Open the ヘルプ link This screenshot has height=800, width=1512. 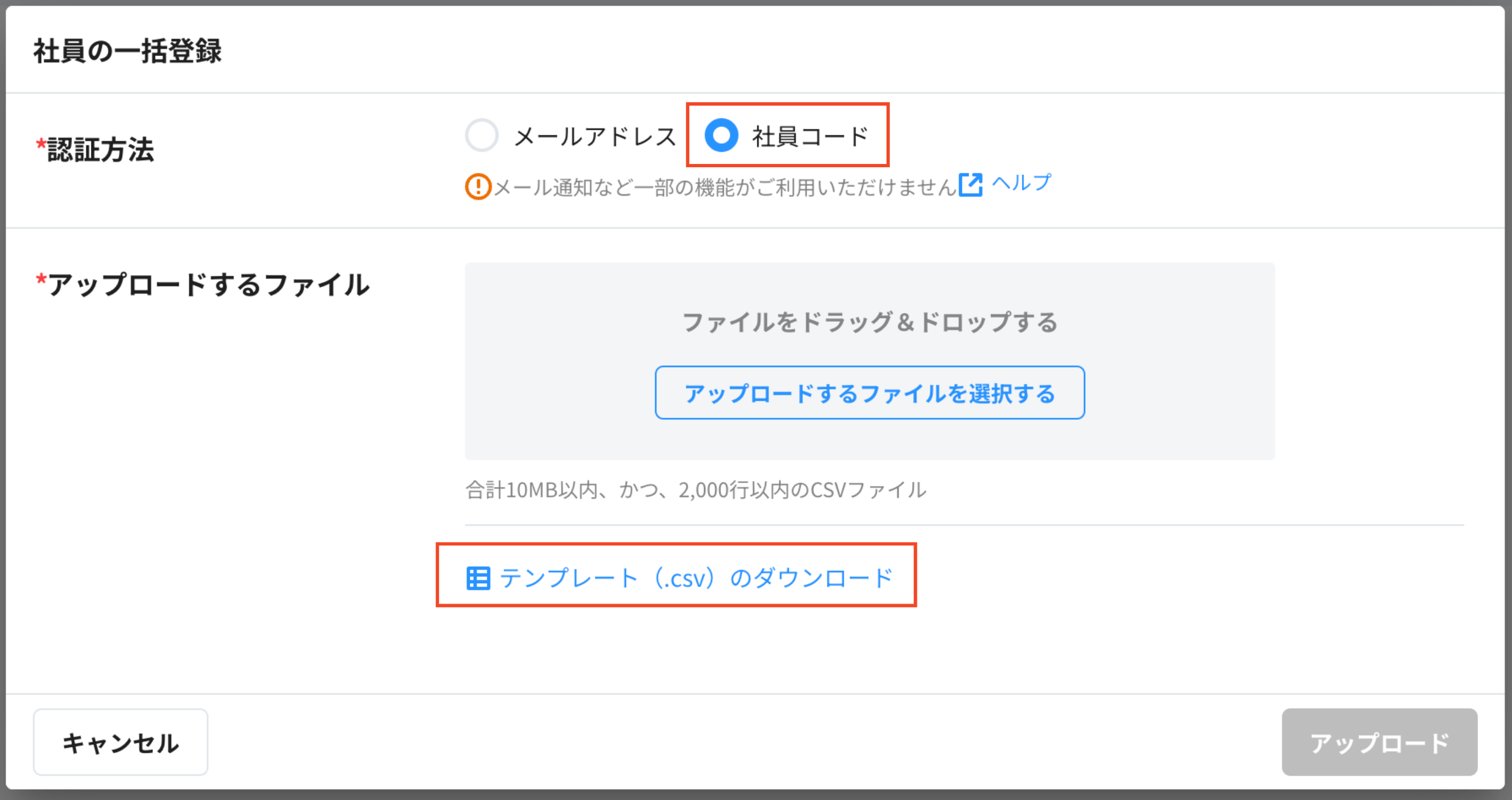tap(1021, 183)
